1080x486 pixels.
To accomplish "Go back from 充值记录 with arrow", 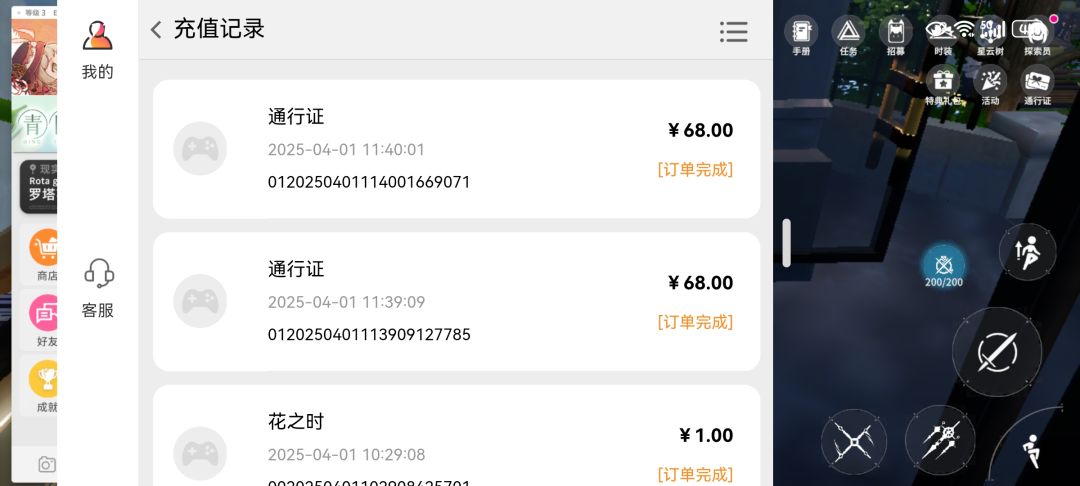I will (x=156, y=30).
